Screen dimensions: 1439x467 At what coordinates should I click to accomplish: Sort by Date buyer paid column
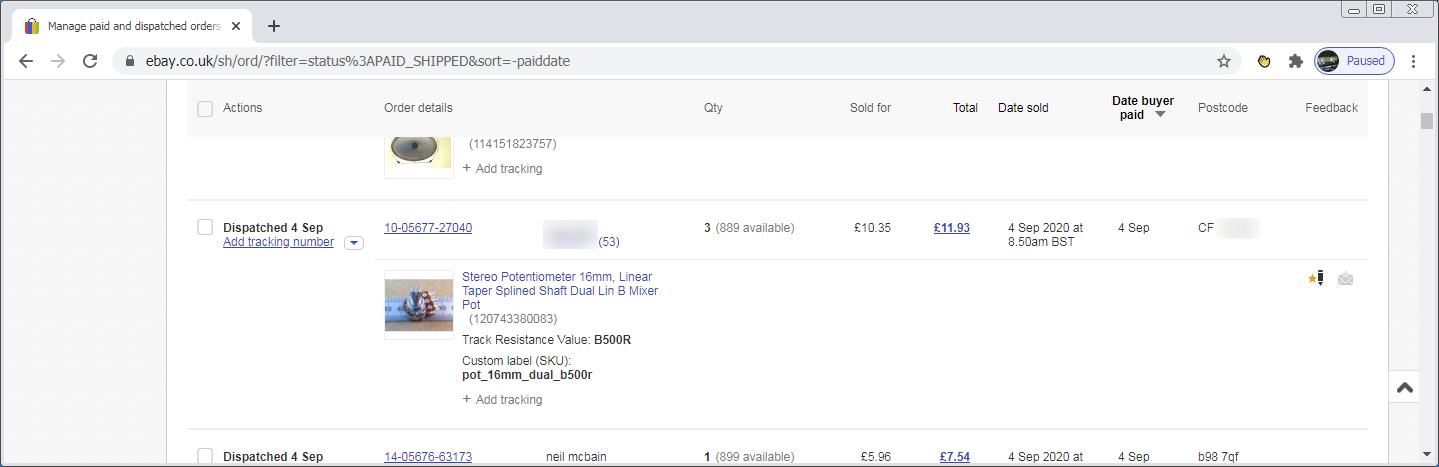click(x=1142, y=108)
